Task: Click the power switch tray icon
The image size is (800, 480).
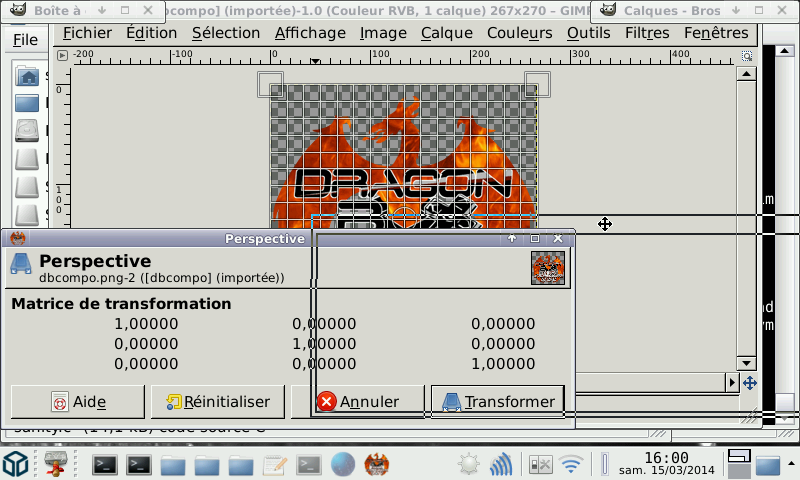Action: 540,465
